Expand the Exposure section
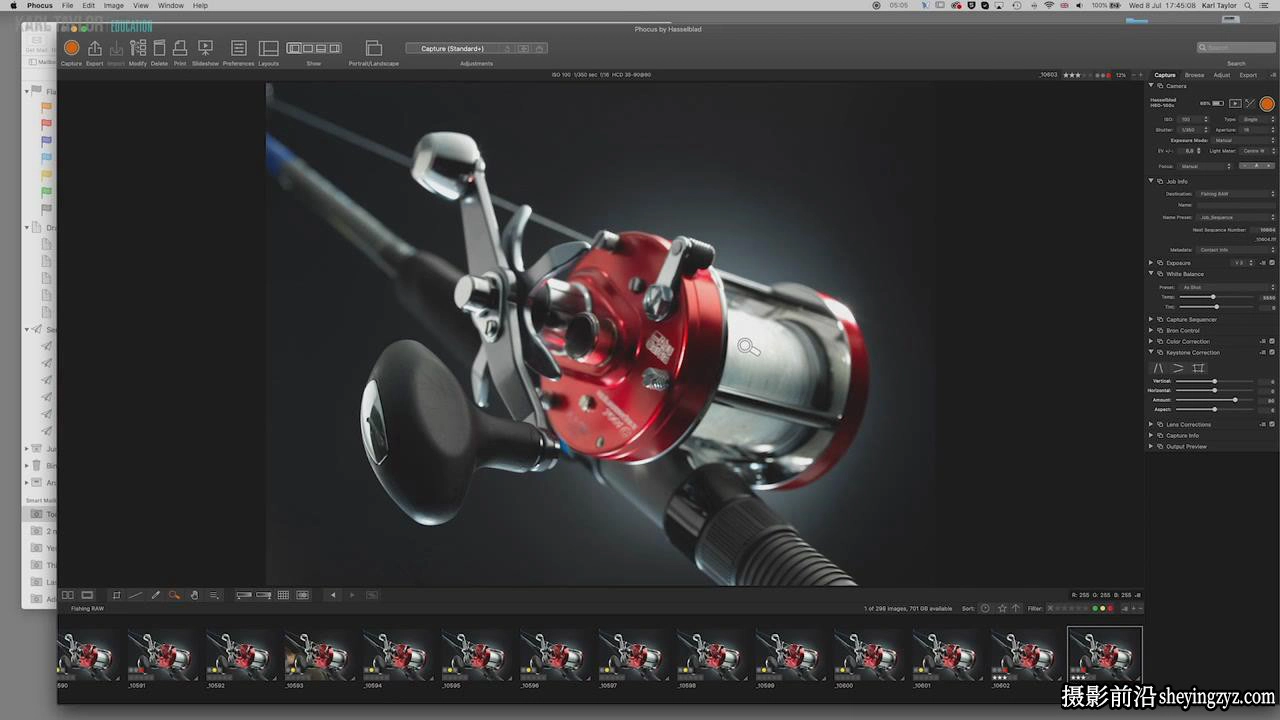Screen dimensions: 1280x720 coord(1151,263)
